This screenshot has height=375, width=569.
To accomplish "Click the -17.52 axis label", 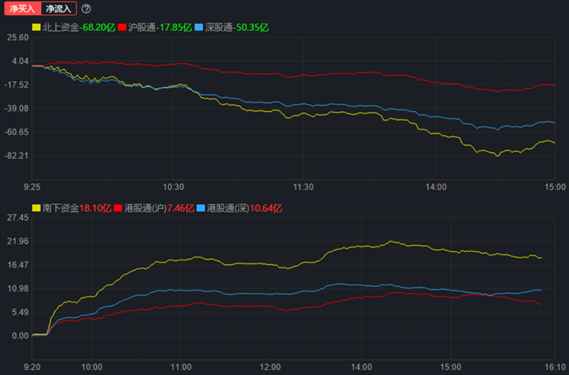I will (x=16, y=85).
